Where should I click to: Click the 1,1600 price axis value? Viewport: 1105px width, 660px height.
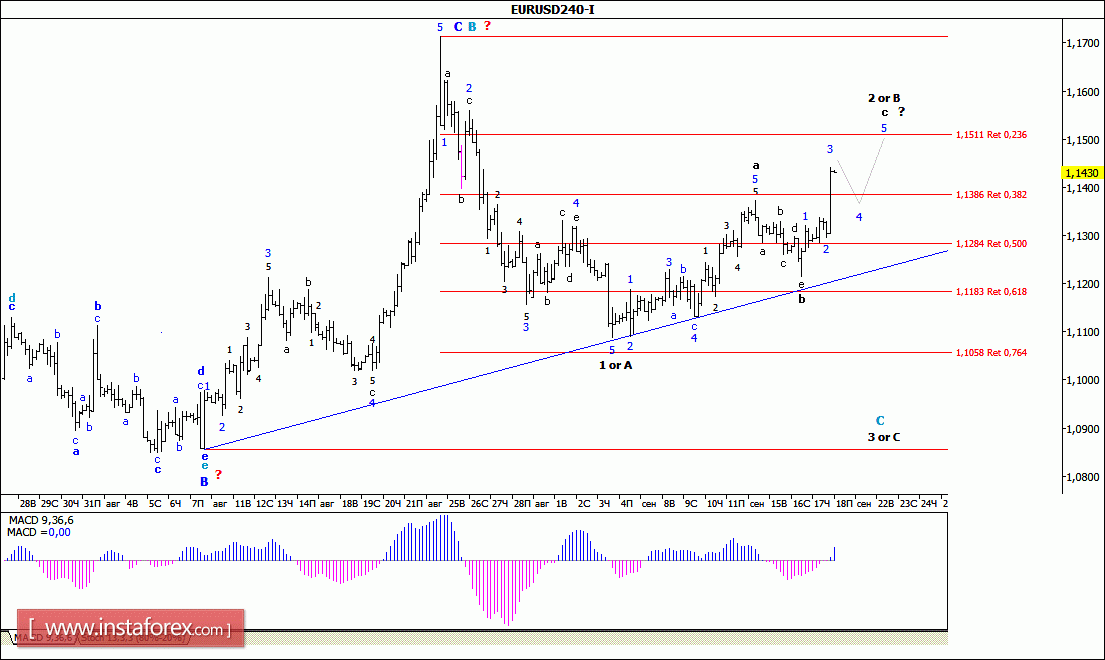[1082, 92]
